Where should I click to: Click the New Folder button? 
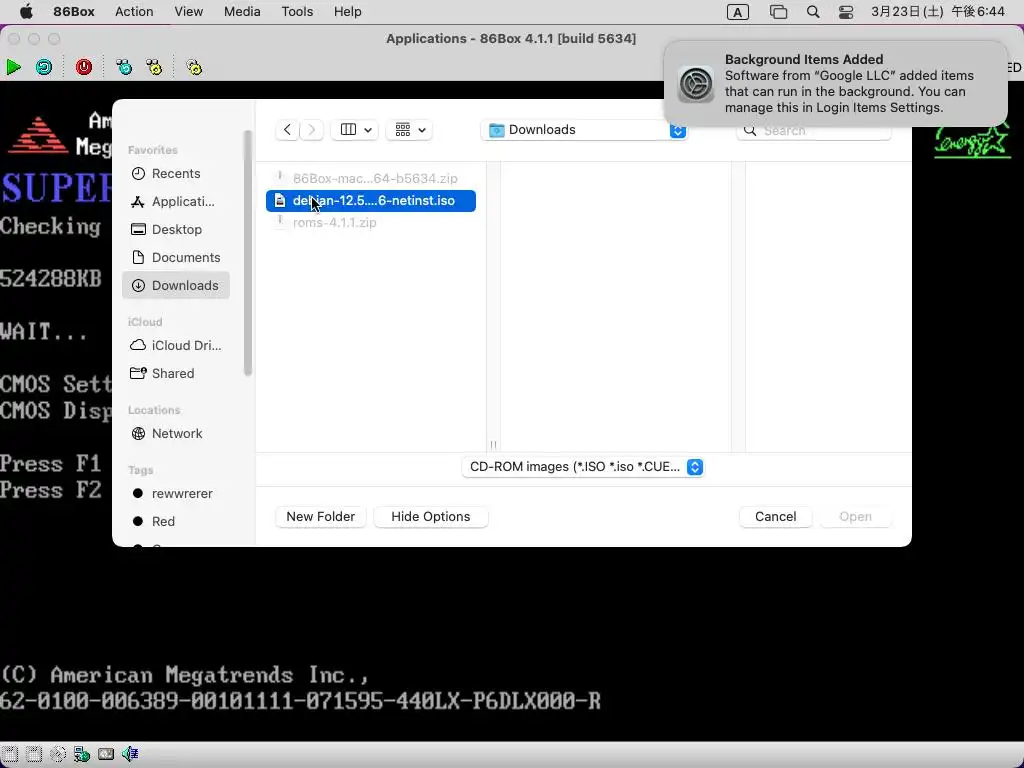[321, 517]
